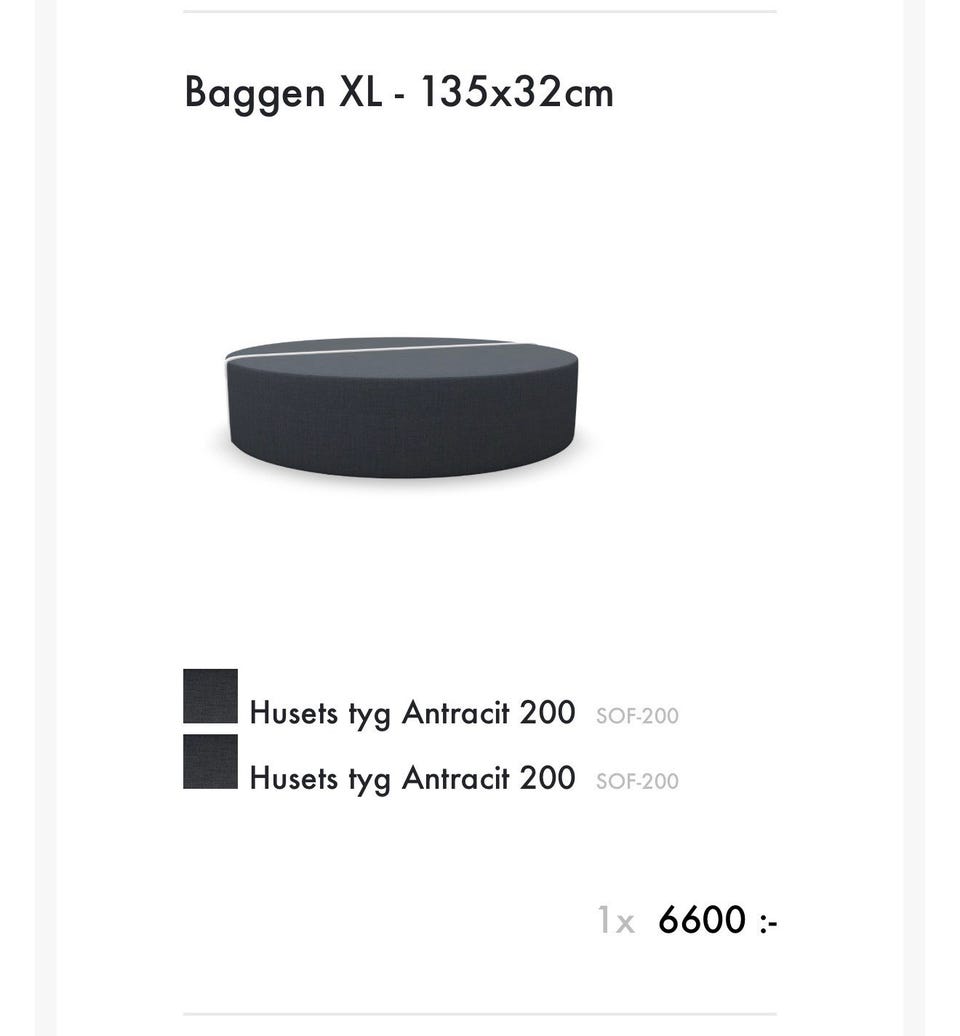Click the first SOF-200 fabric code
Image resolution: width=960 pixels, height=1036 pixels.
(x=637, y=716)
